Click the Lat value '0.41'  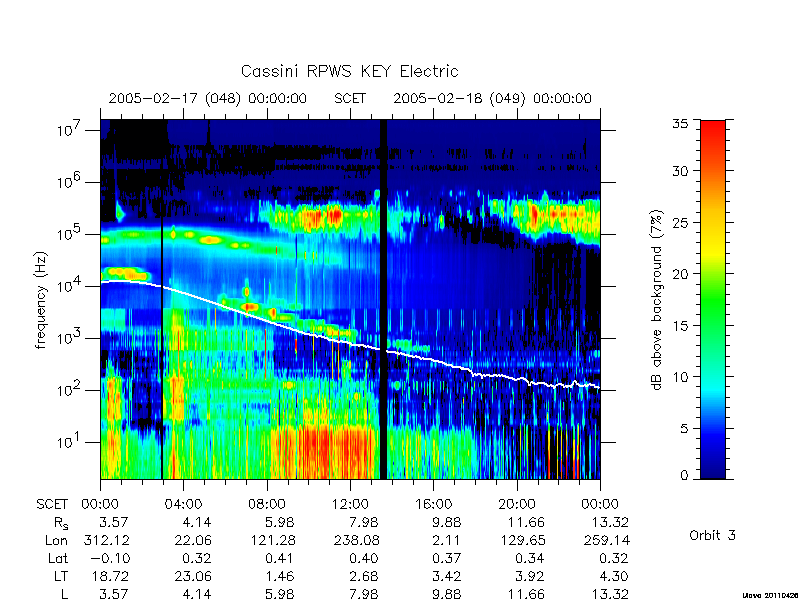pos(280,558)
